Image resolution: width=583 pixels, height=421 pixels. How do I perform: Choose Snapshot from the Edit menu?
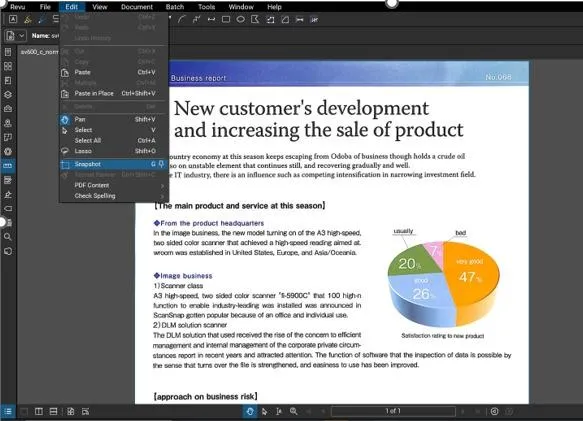[114, 164]
